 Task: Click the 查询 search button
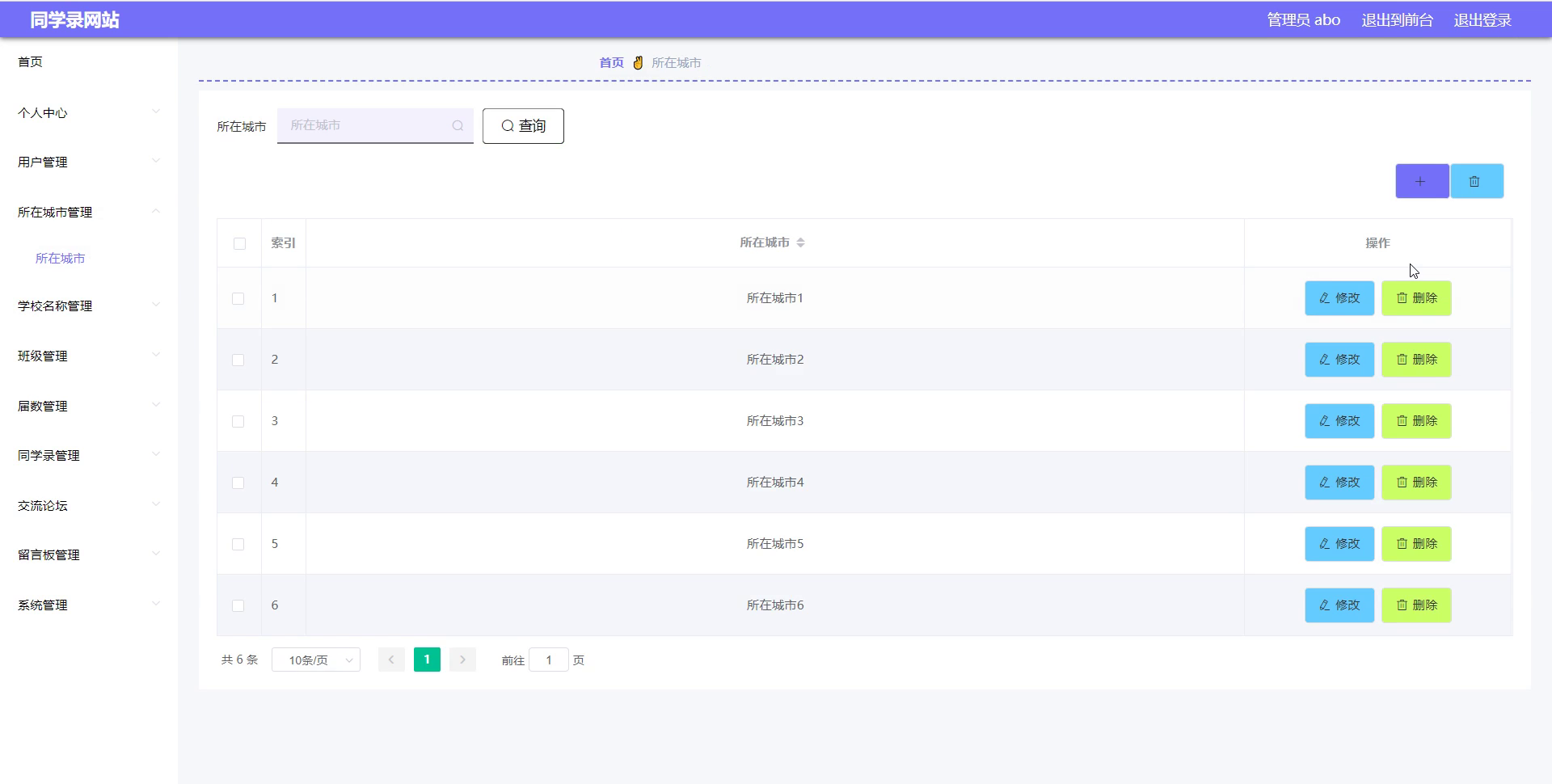point(523,126)
